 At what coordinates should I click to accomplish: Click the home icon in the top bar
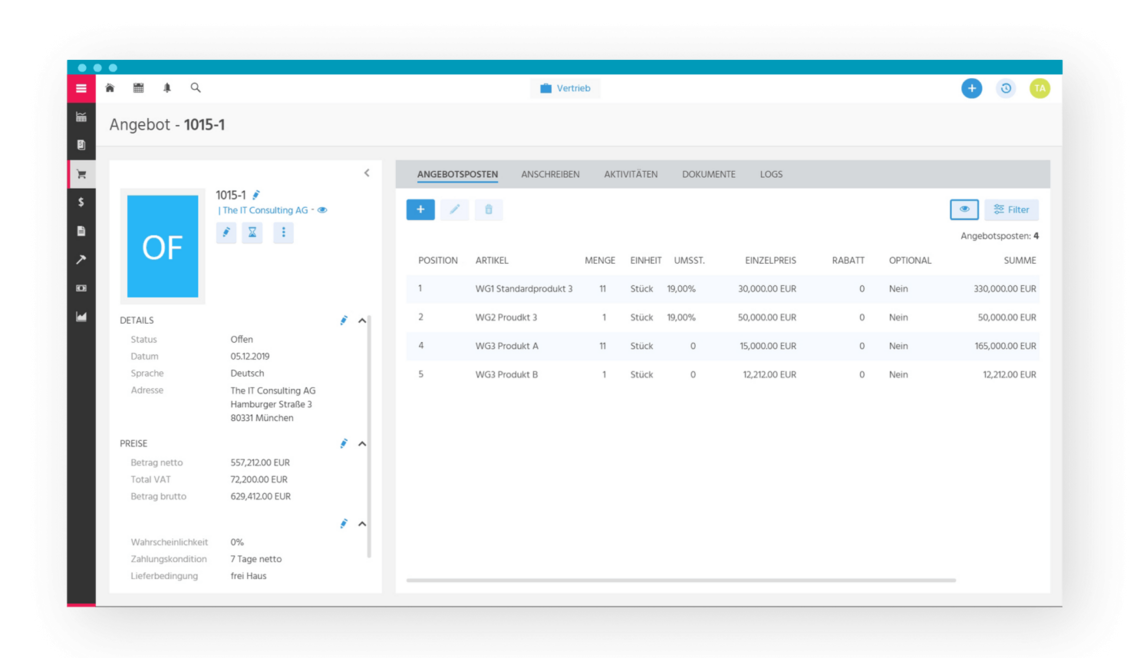coord(110,88)
